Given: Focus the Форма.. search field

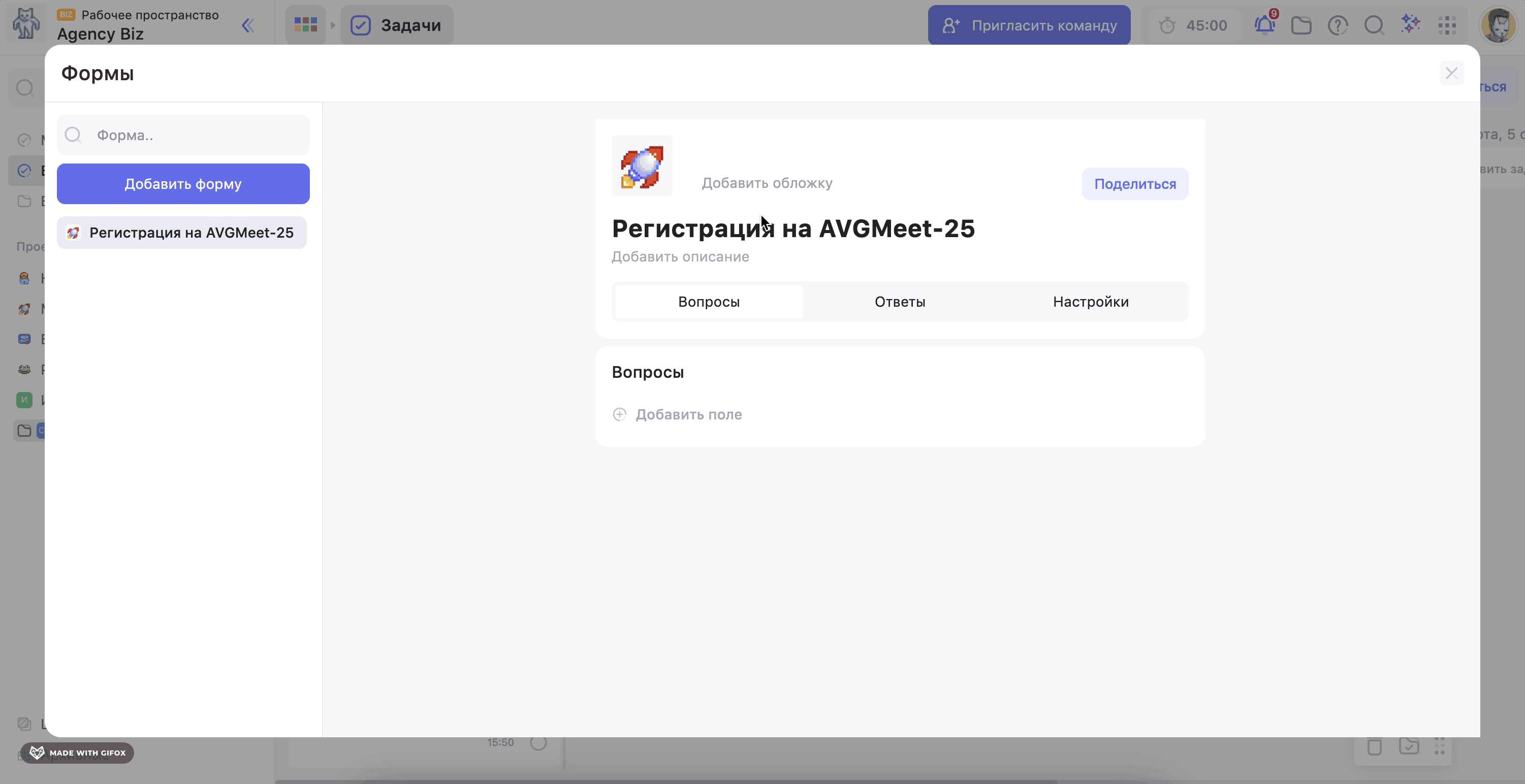Looking at the screenshot, I should (196, 136).
